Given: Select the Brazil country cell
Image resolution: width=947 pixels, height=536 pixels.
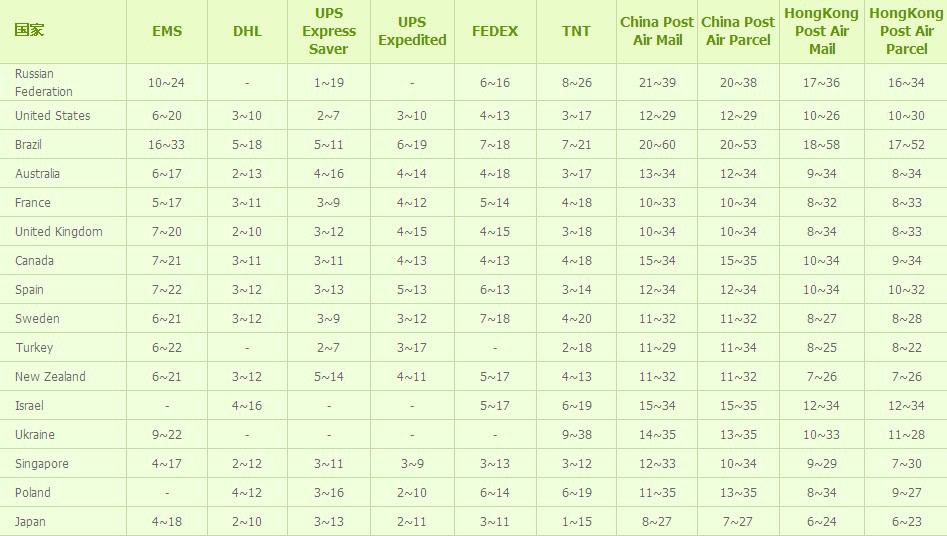Looking at the screenshot, I should (28, 145).
